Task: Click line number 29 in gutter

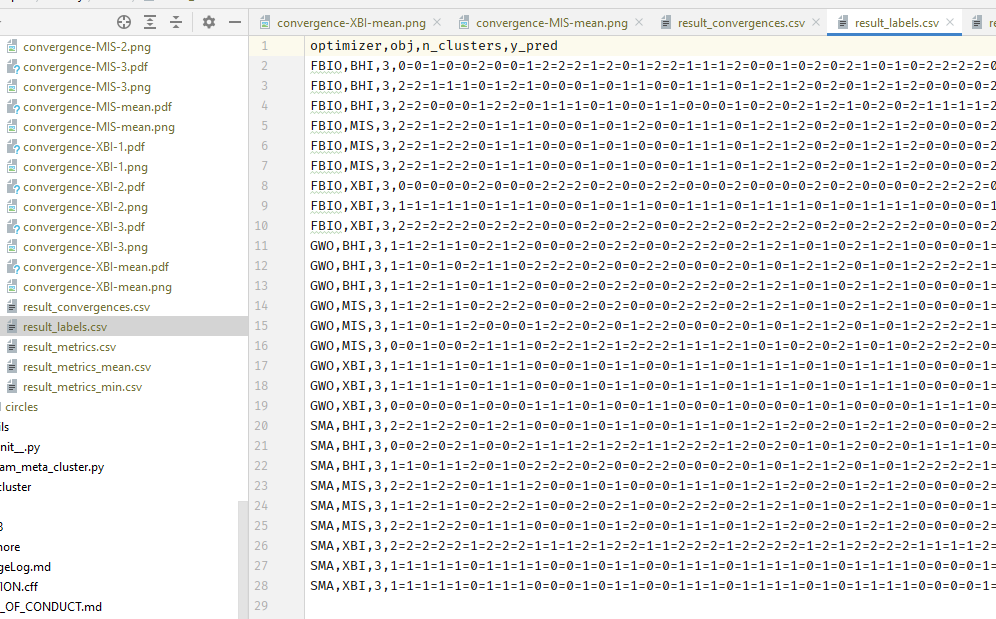Action: coord(261,606)
